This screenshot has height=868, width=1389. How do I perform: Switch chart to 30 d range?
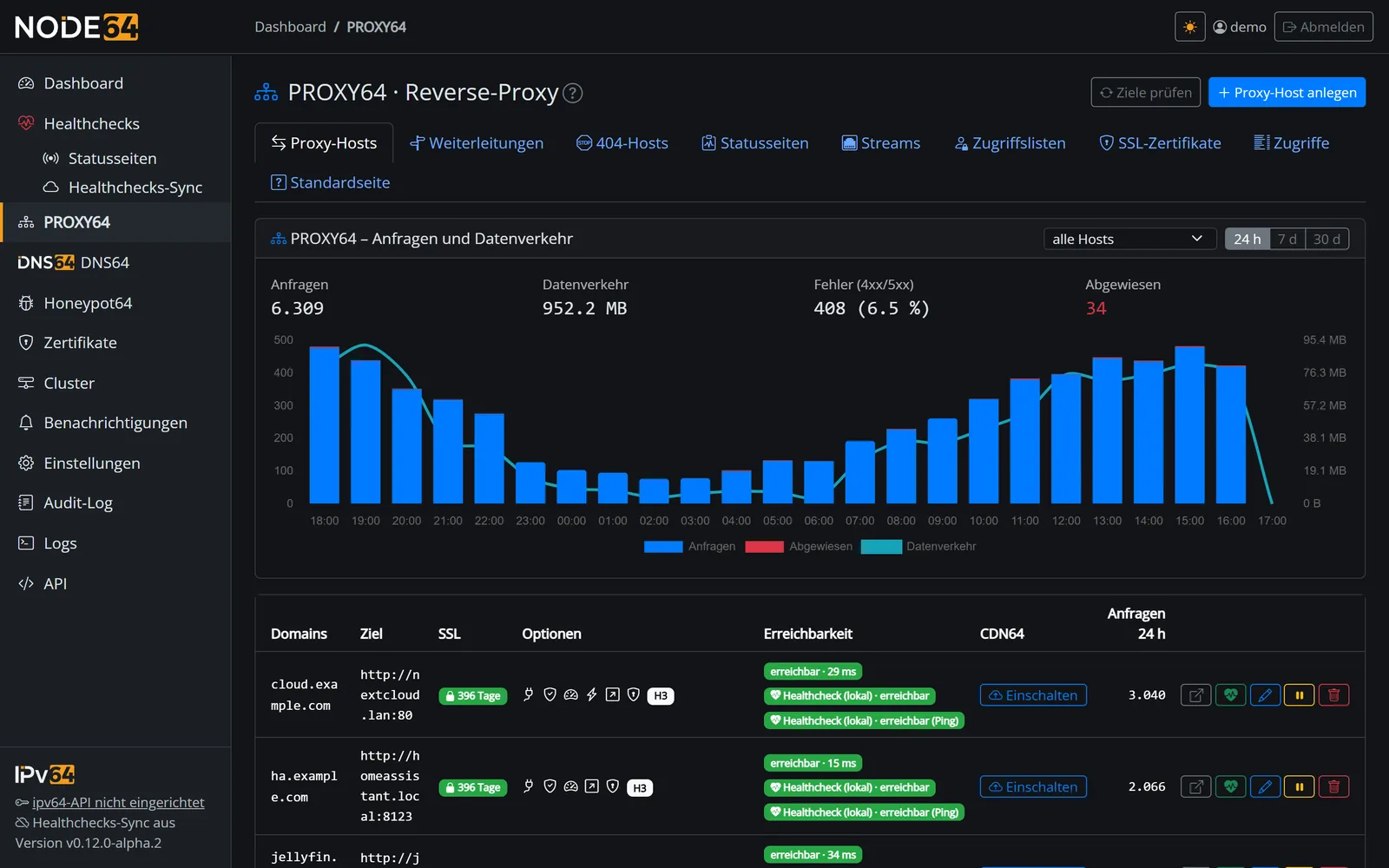(x=1326, y=239)
